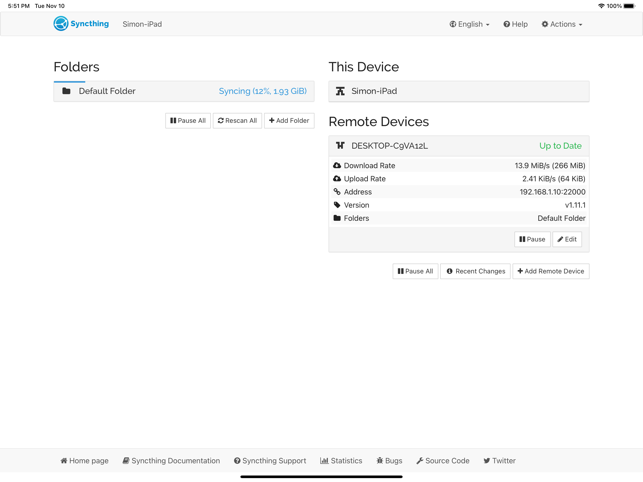Screen dimensions: 643x482
Task: Expand the Simon-iPad device panel
Action: [x=458, y=91]
